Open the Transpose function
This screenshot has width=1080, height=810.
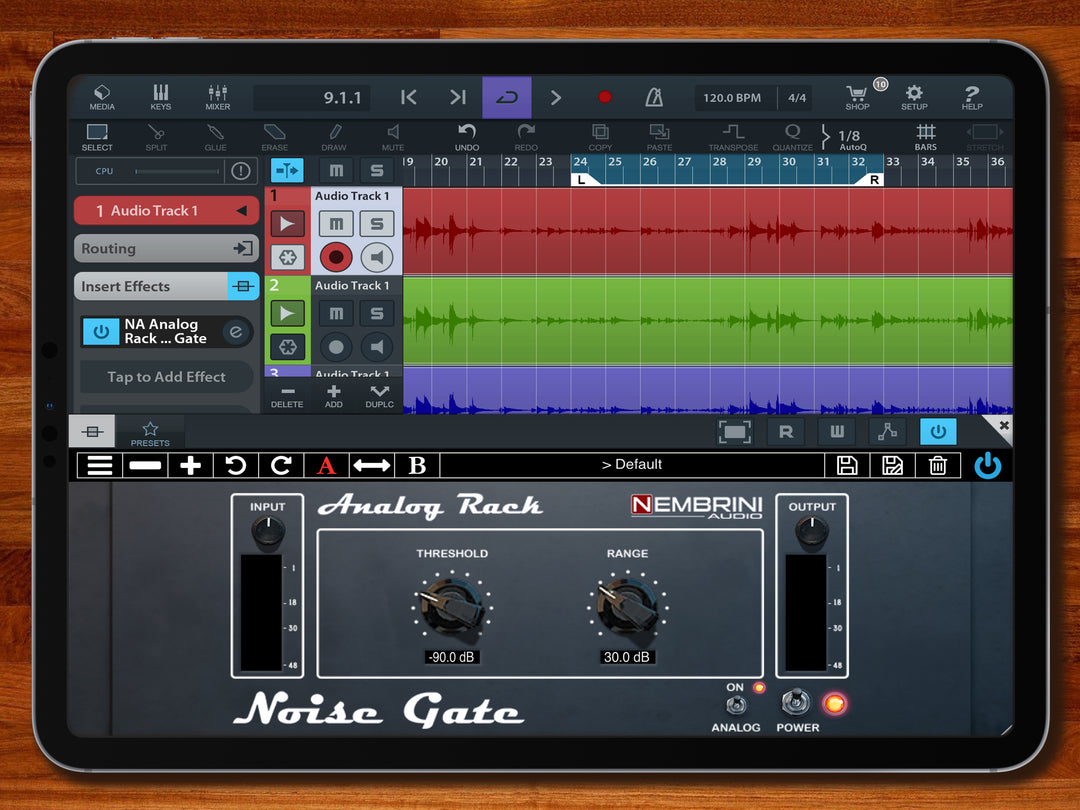pyautogui.click(x=733, y=137)
